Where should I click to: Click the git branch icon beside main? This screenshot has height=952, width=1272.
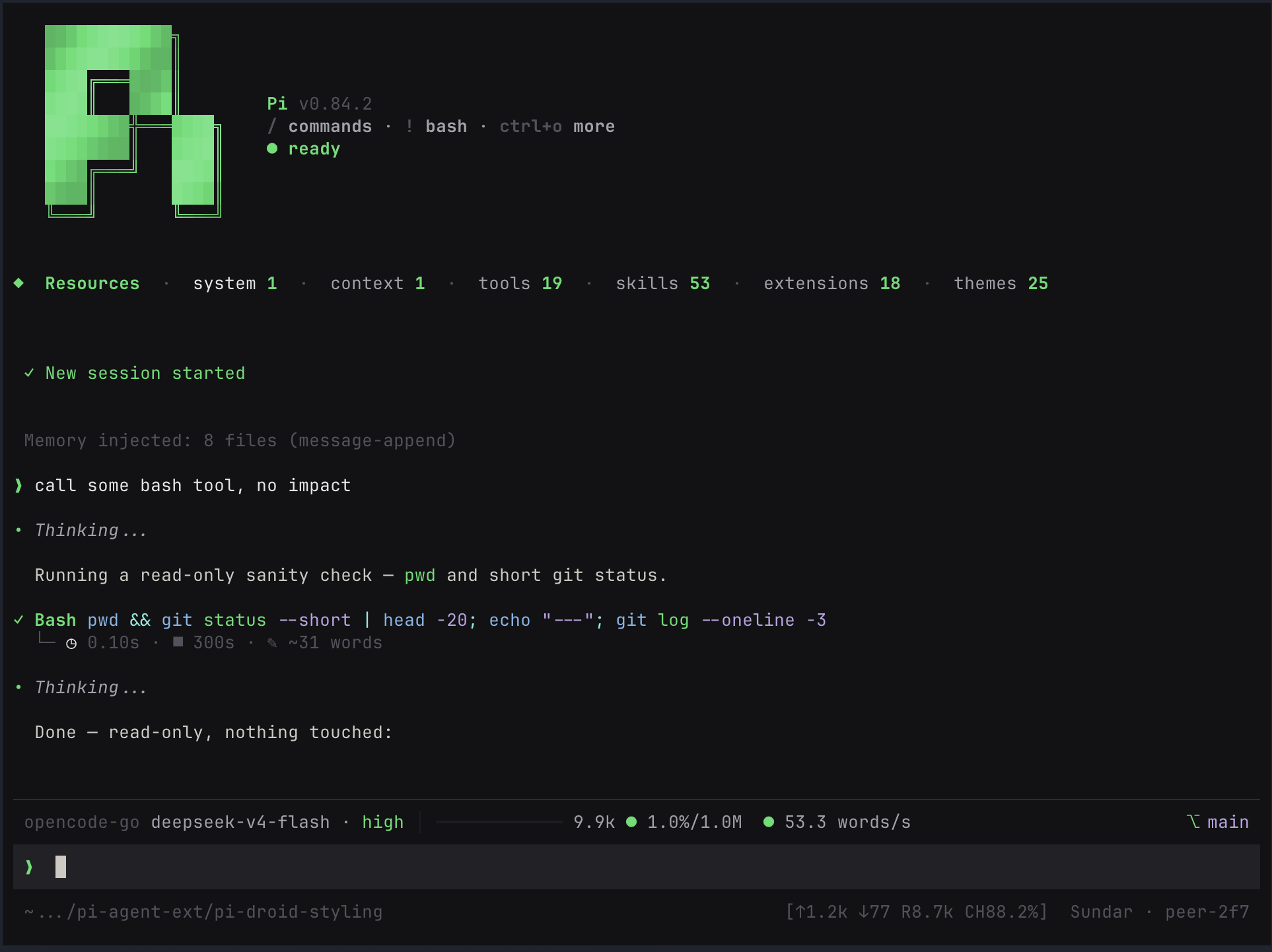pyautogui.click(x=1193, y=822)
